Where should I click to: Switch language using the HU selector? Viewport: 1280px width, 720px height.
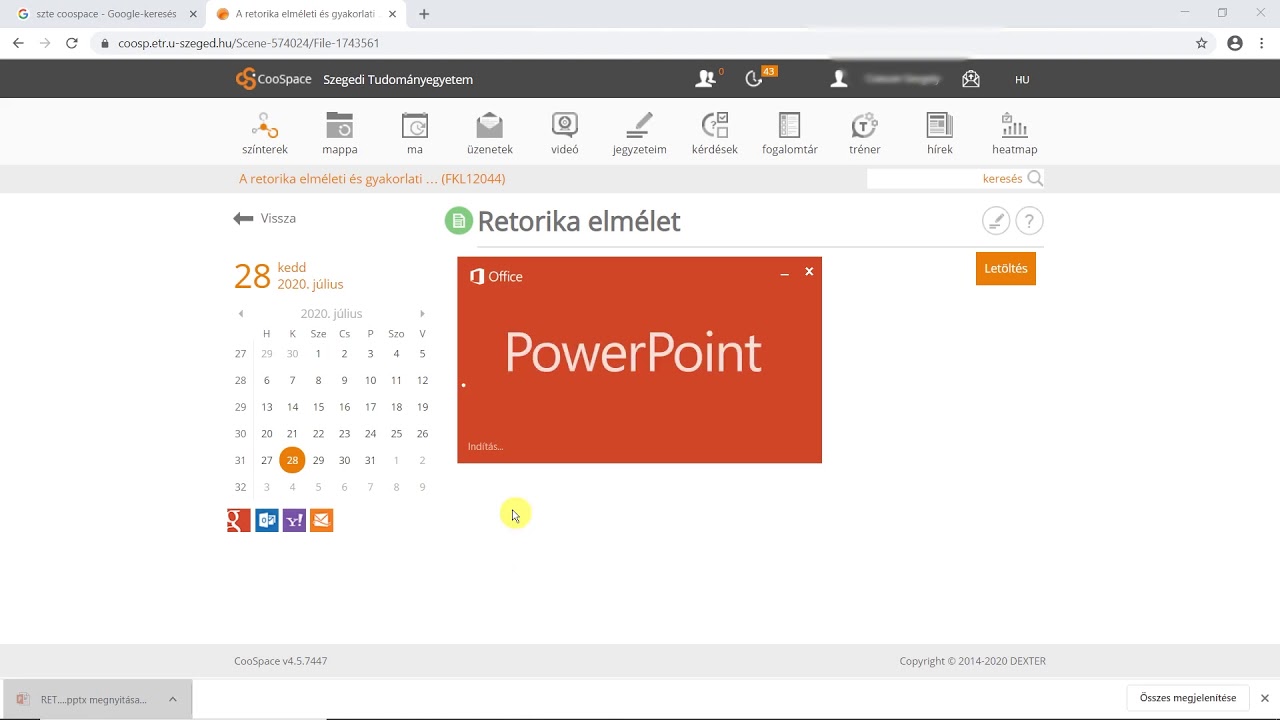click(x=1022, y=80)
